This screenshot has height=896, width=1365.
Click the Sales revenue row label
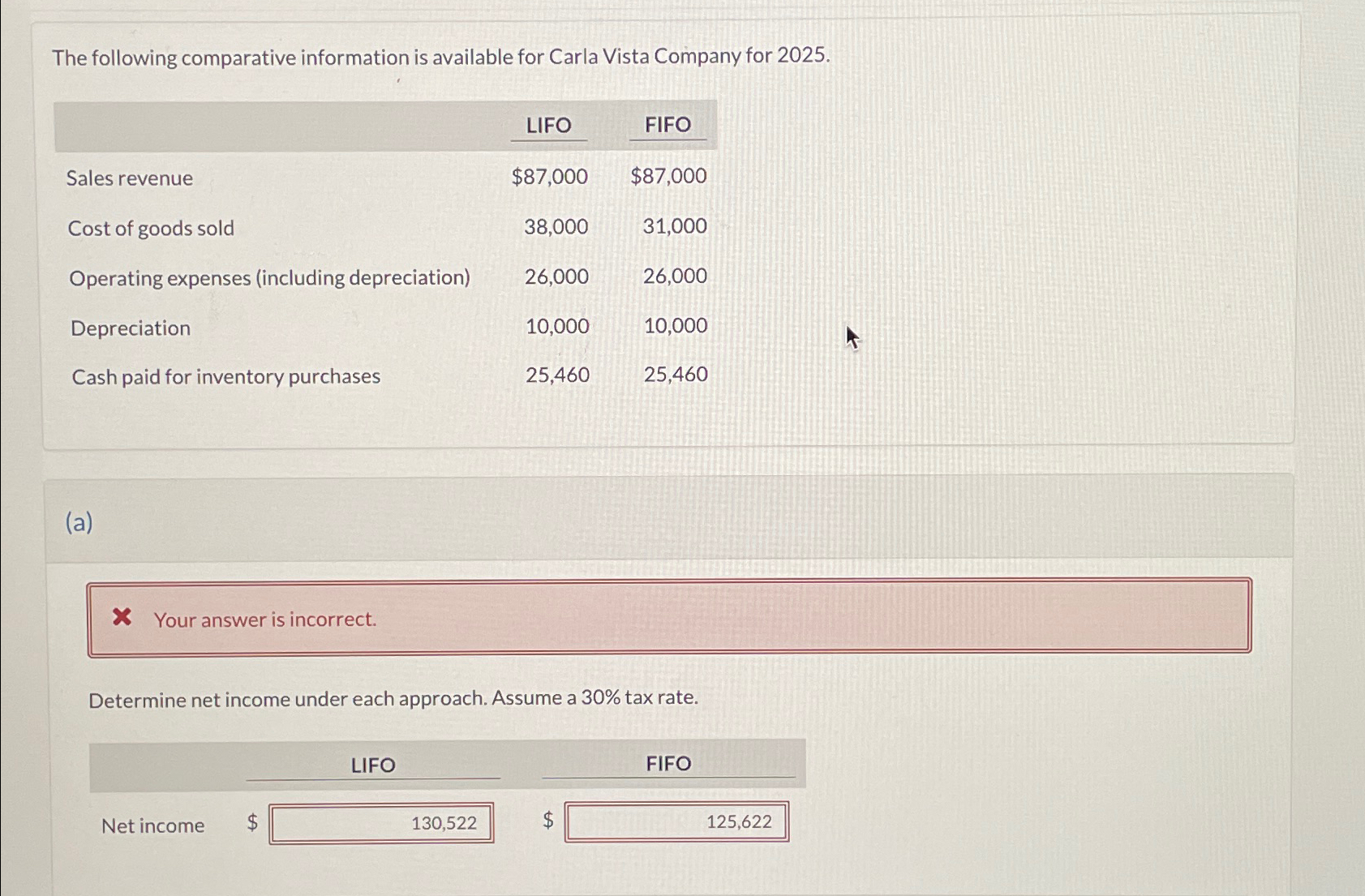pos(129,177)
